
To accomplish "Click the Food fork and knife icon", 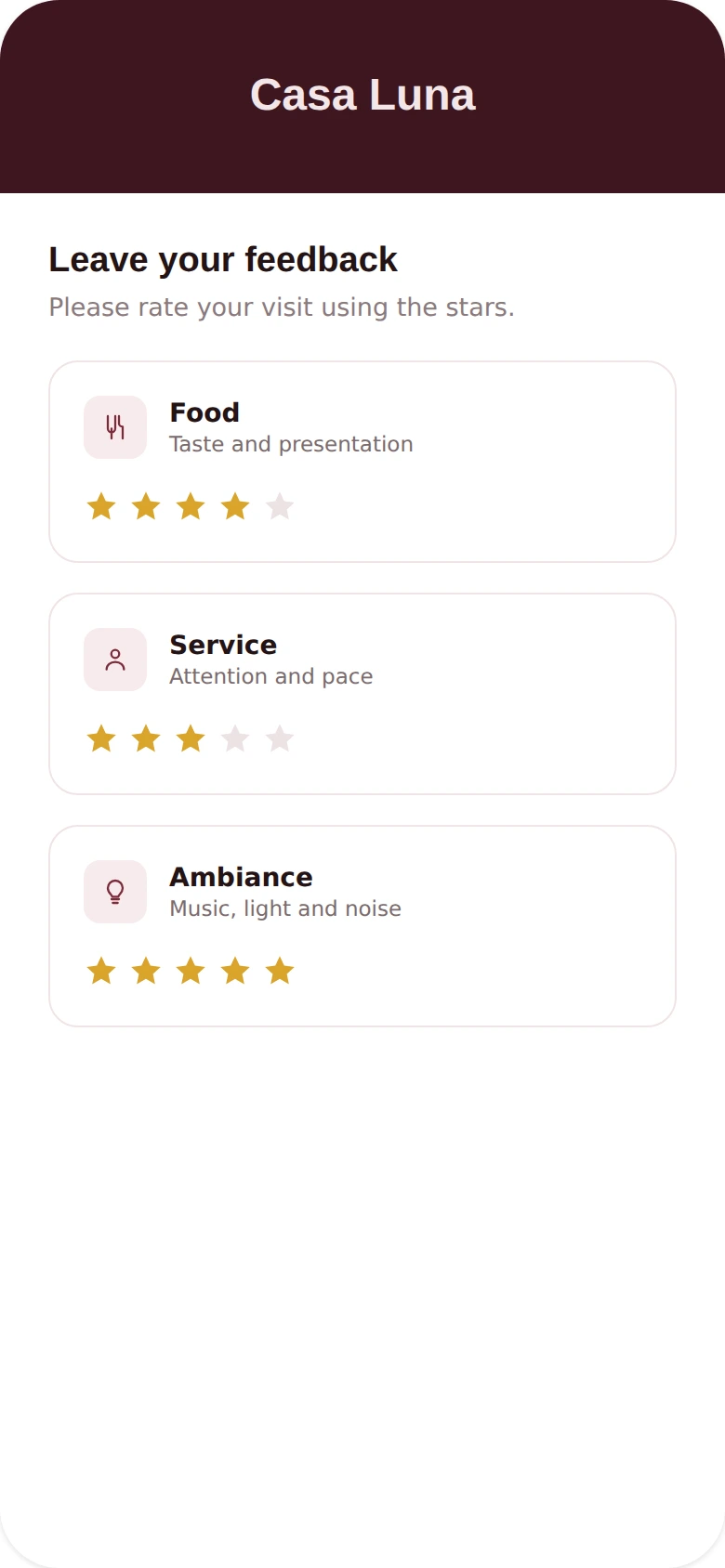I will (115, 427).
